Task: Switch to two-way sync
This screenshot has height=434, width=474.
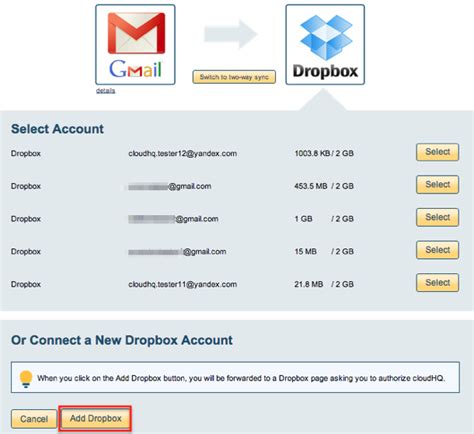Action: [x=234, y=77]
